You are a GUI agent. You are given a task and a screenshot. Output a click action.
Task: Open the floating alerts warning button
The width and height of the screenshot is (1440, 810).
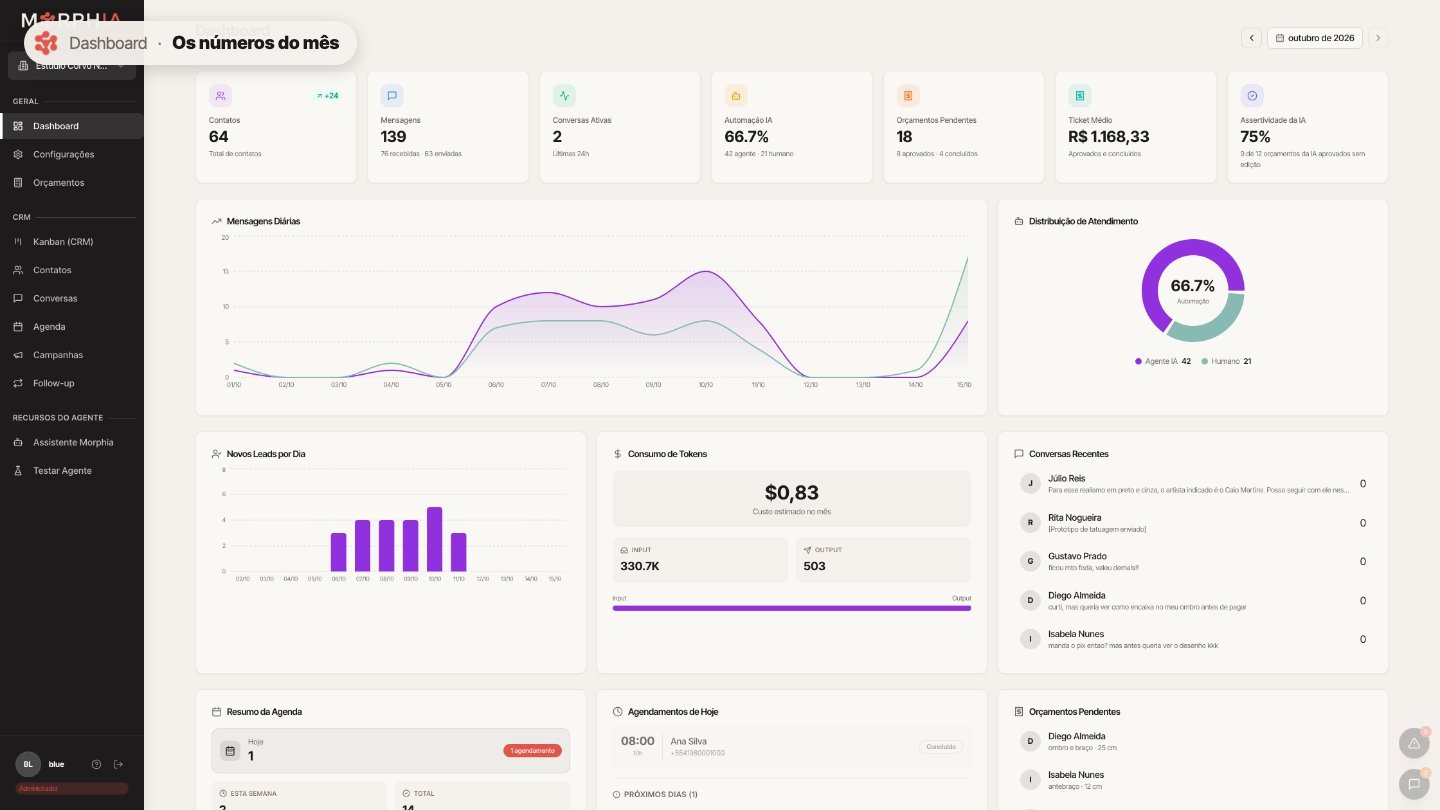(1414, 743)
